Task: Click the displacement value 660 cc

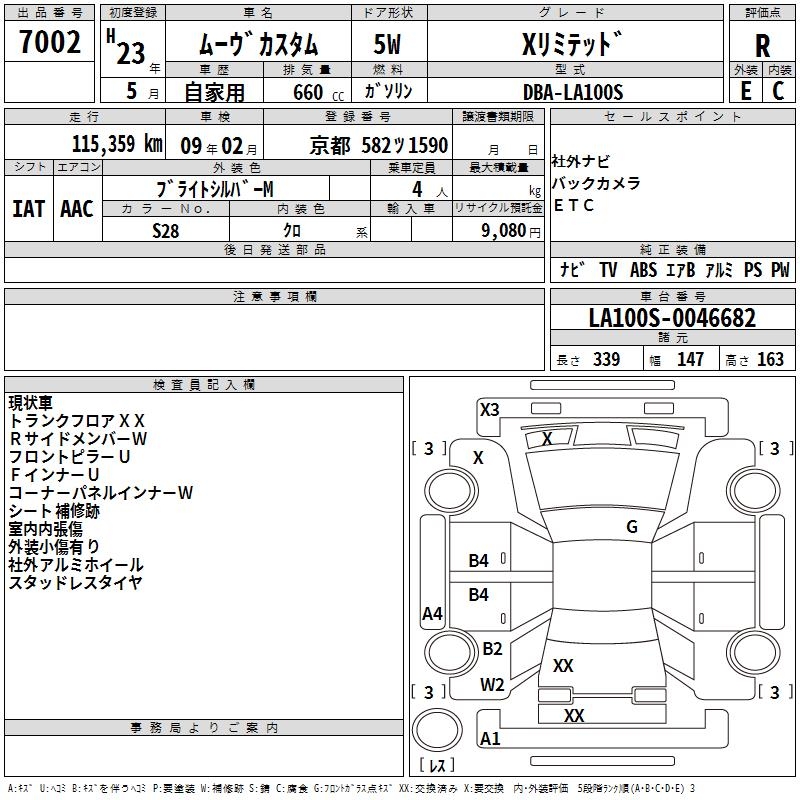Action: click(x=318, y=92)
